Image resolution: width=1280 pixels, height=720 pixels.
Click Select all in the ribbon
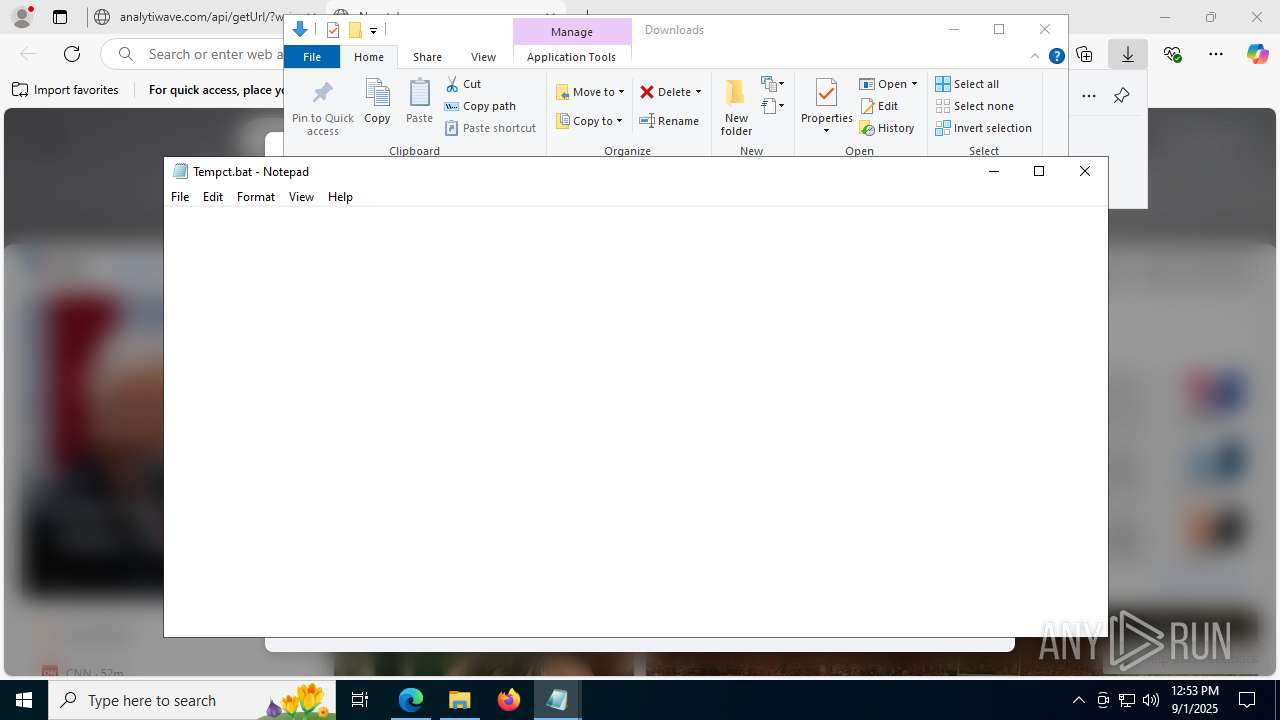pyautogui.click(x=967, y=84)
